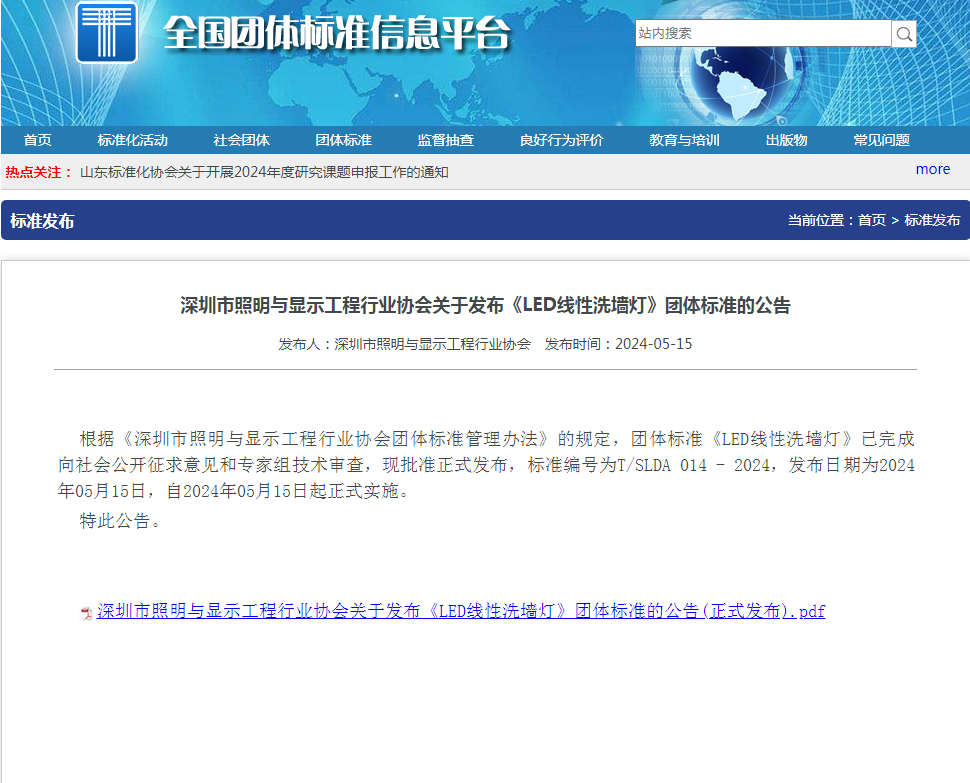The width and height of the screenshot is (970, 783).
Task: Click the standard number T/SLDA 014 - 2024
Action: pyautogui.click(x=693, y=465)
